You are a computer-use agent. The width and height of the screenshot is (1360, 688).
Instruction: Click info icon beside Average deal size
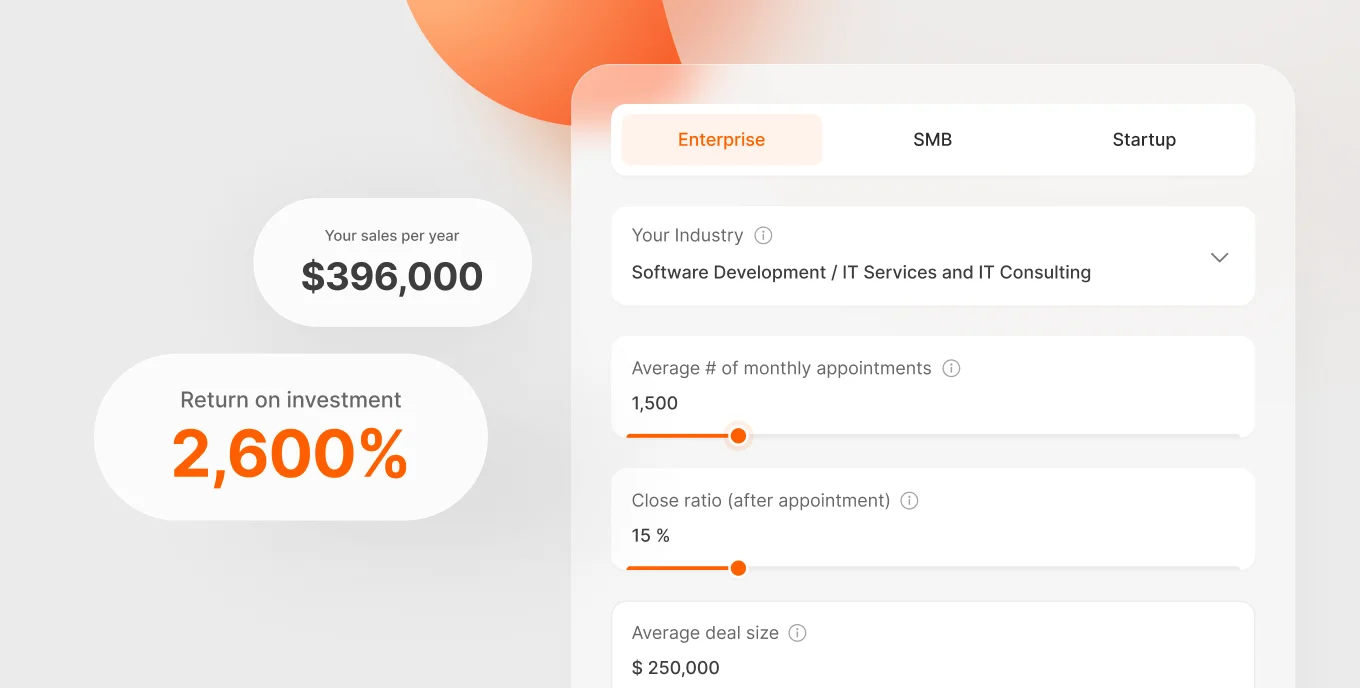[x=797, y=633]
